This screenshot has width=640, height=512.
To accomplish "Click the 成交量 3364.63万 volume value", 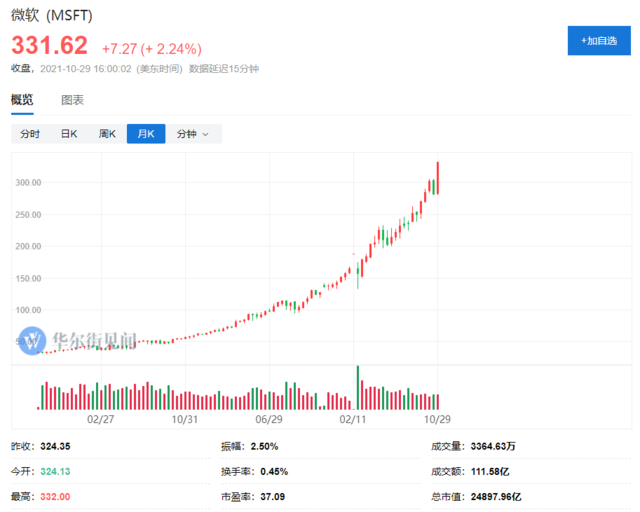I will coord(493,446).
